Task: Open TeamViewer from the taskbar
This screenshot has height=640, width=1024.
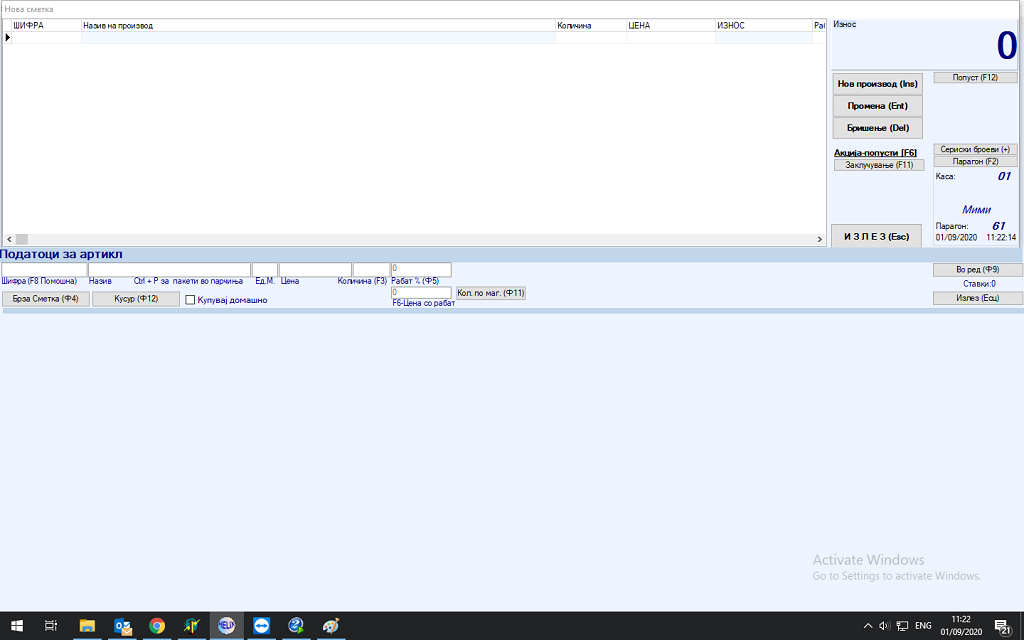Action: pos(261,626)
